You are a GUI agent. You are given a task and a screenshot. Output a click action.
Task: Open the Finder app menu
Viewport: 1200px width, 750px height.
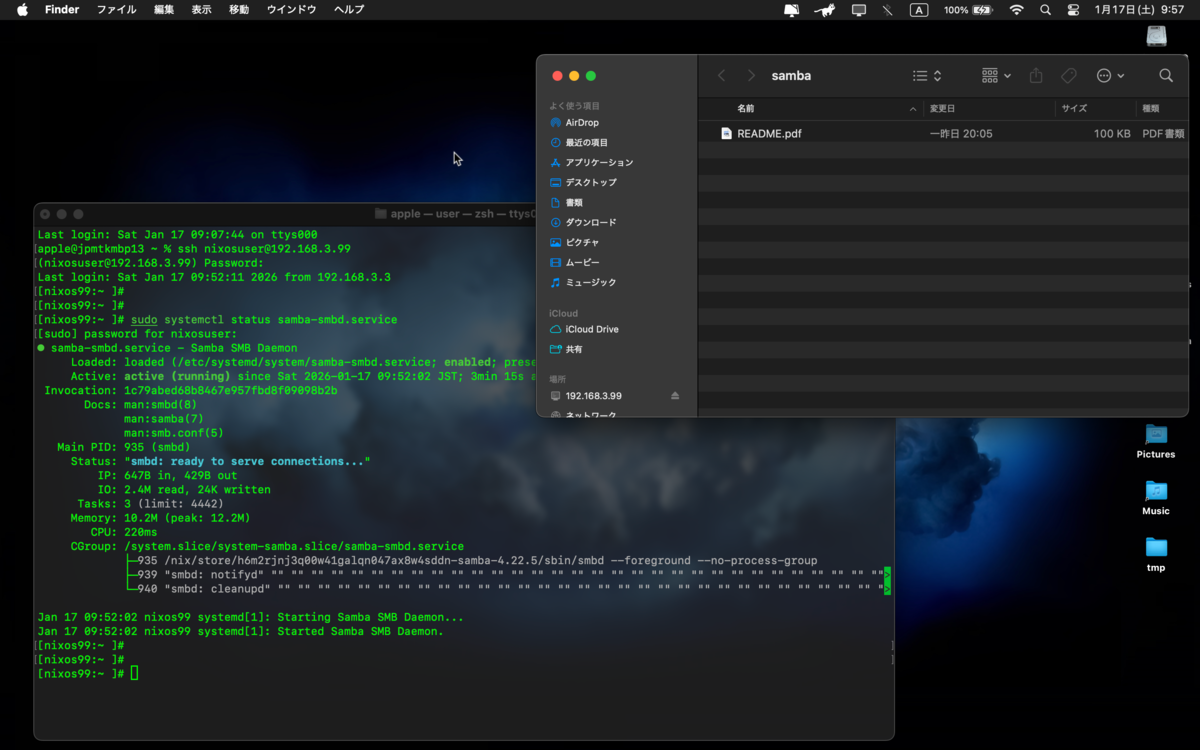click(x=62, y=10)
